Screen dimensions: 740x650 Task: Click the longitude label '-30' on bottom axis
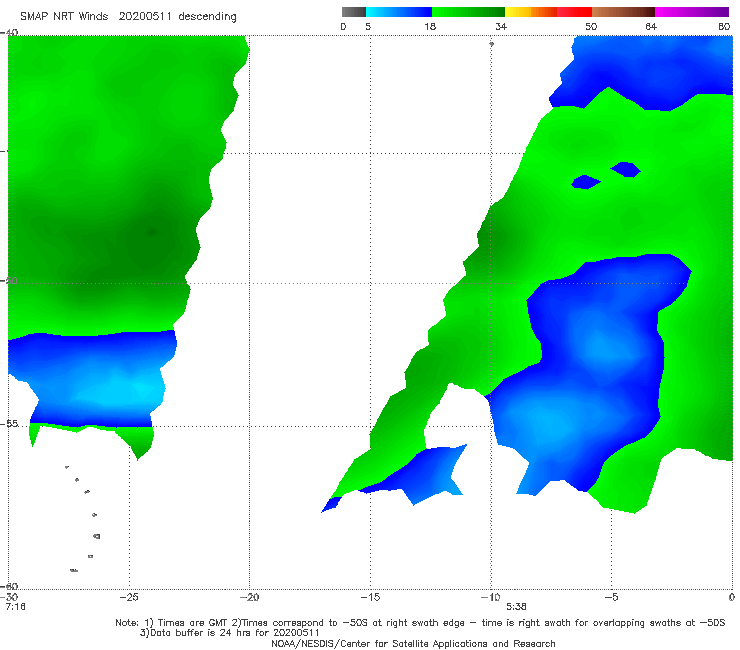(x=9, y=597)
